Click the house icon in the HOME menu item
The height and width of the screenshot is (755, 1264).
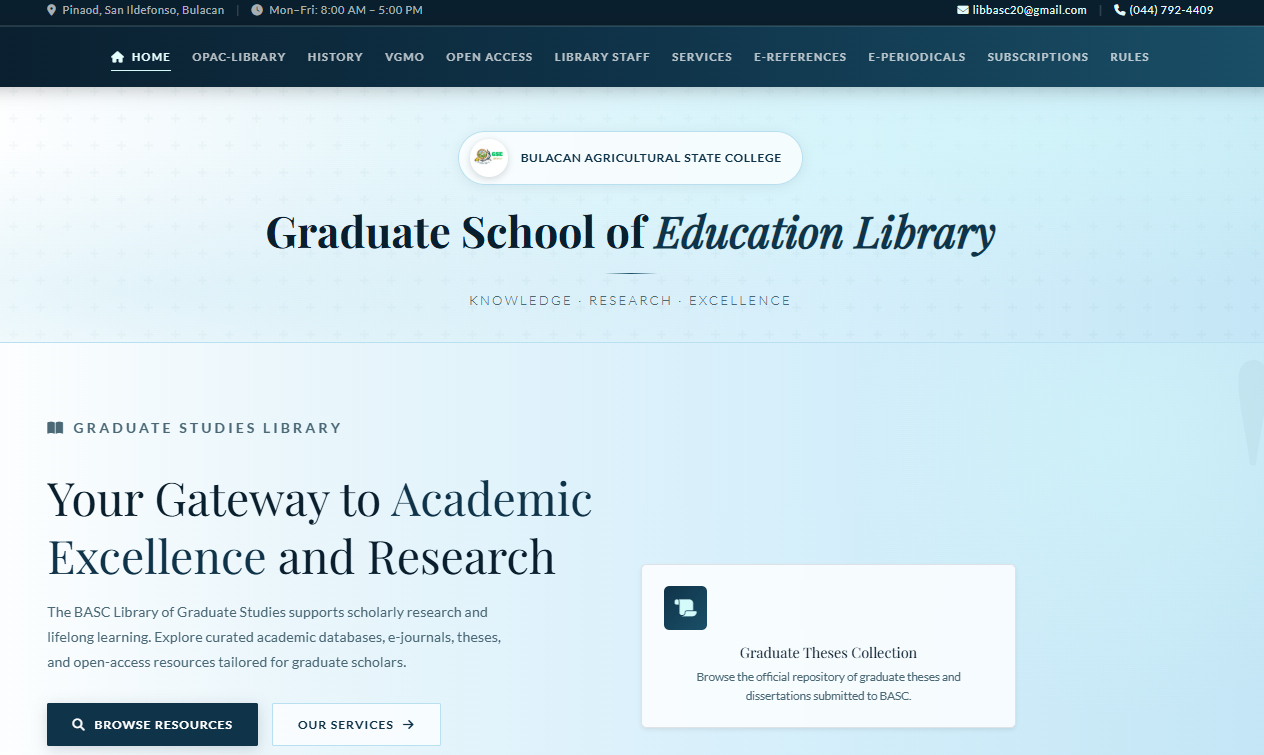(118, 57)
